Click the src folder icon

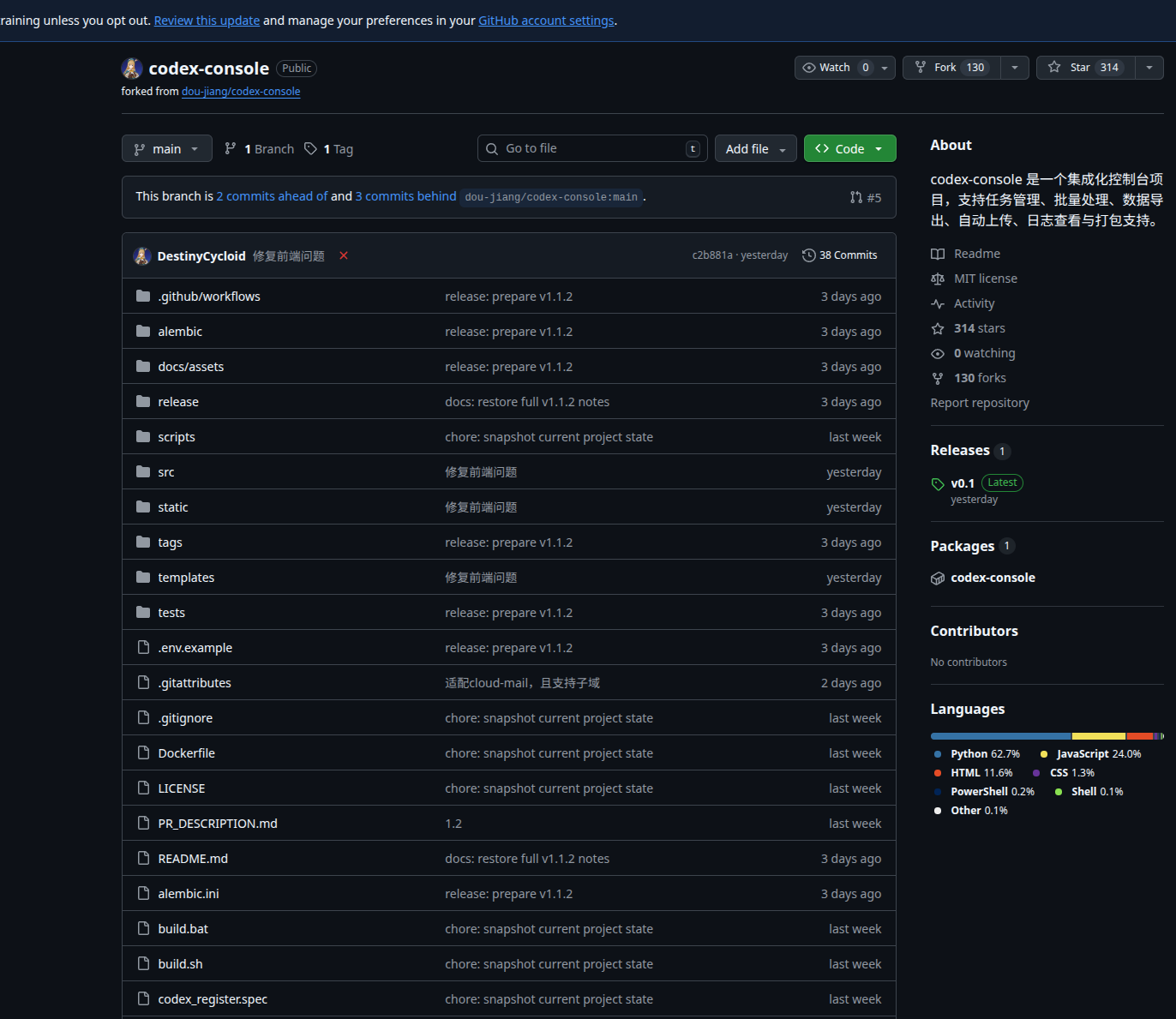tap(143, 472)
